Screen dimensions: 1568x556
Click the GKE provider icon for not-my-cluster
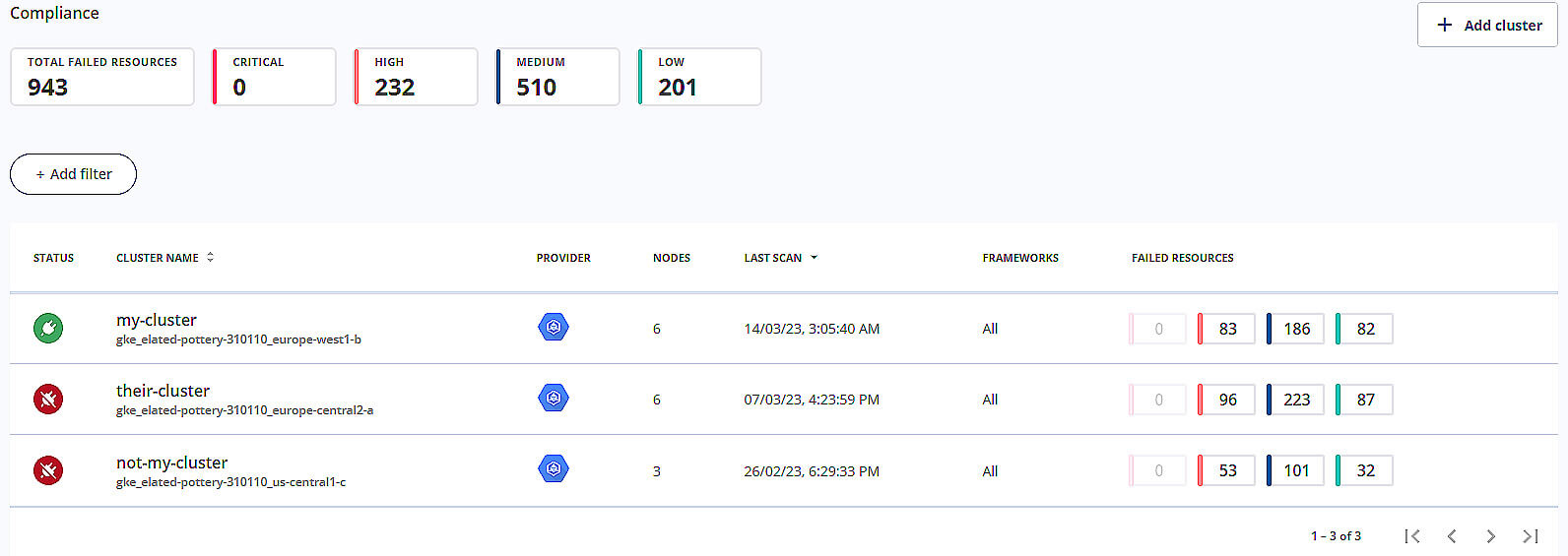pos(554,468)
